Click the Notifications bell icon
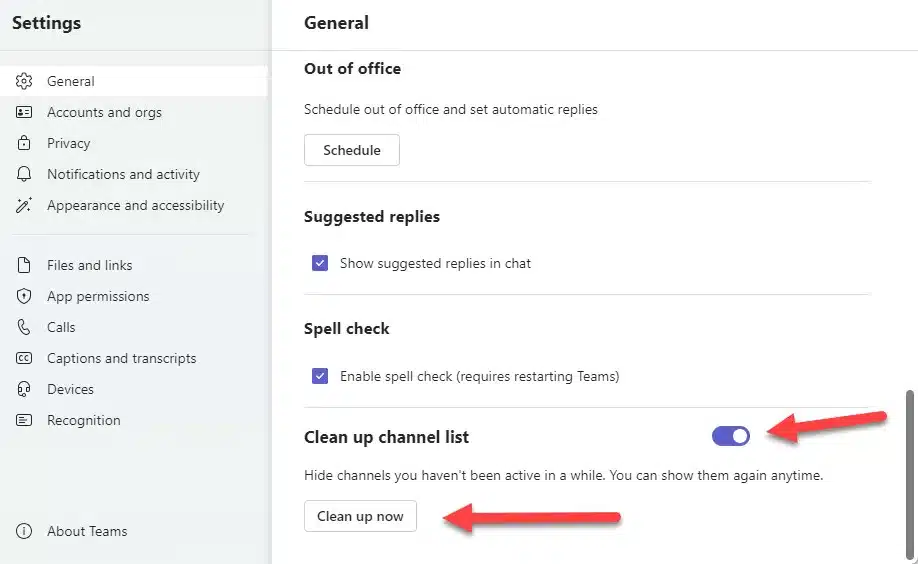The image size is (918, 564). pyautogui.click(x=25, y=174)
